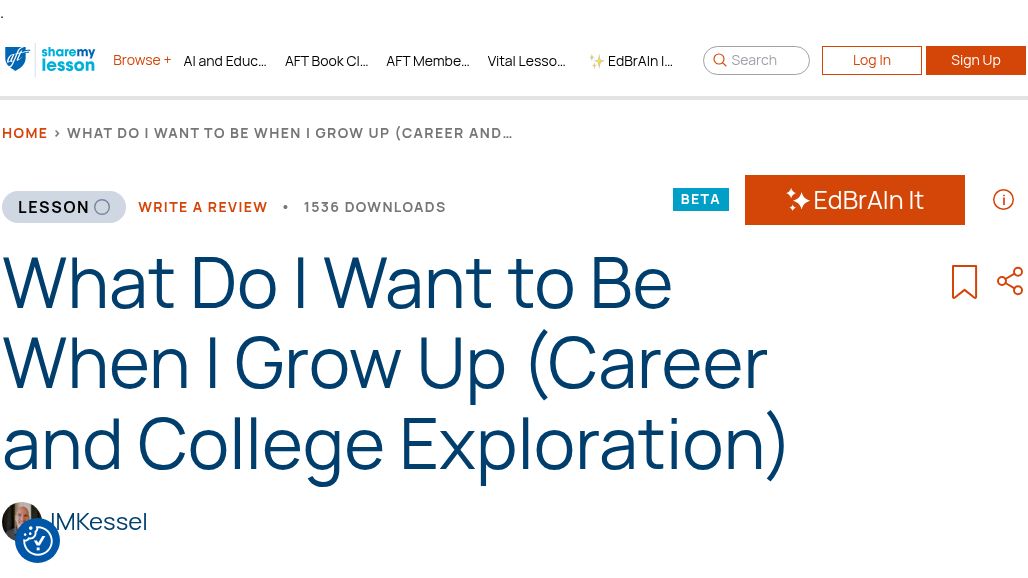Click the magnifying glass search icon
This screenshot has height=578, width=1028.
(x=720, y=61)
